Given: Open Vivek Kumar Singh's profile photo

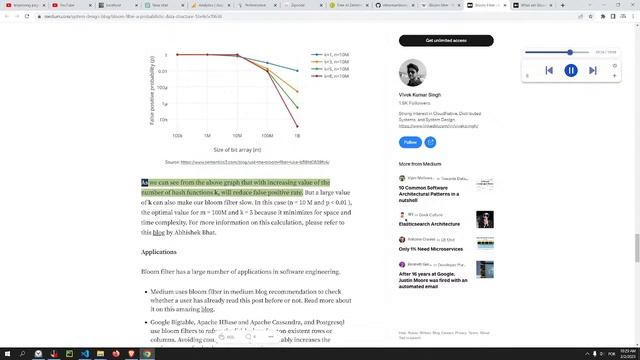Looking at the screenshot, I should coord(412,73).
